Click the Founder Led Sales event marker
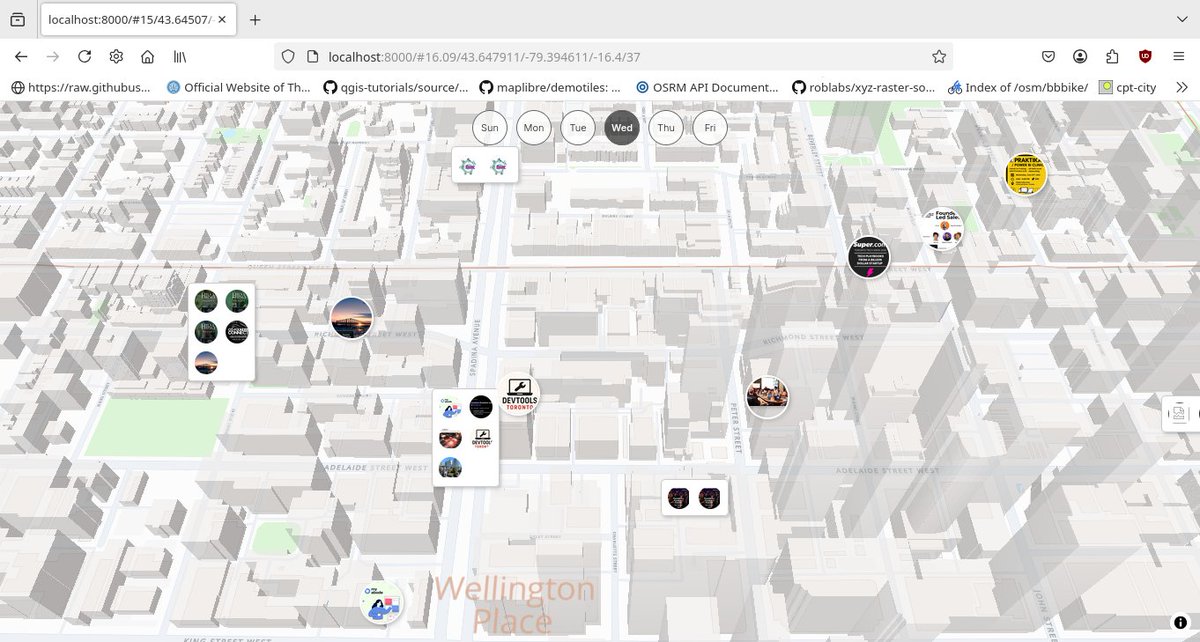Image resolution: width=1200 pixels, height=642 pixels. point(942,229)
